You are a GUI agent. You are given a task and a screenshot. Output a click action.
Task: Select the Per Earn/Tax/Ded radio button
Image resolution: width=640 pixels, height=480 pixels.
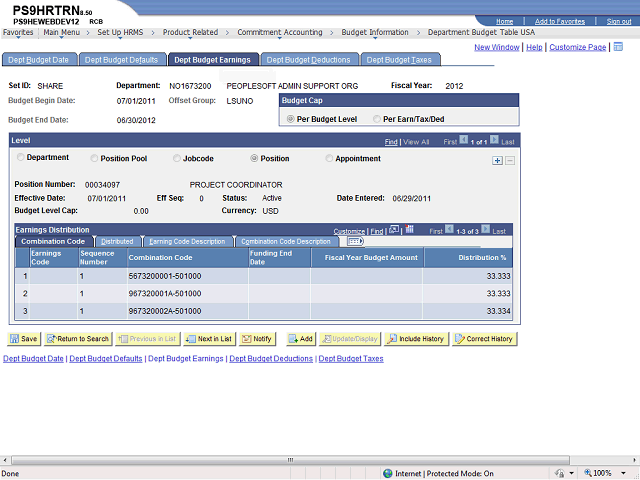tap(377, 119)
